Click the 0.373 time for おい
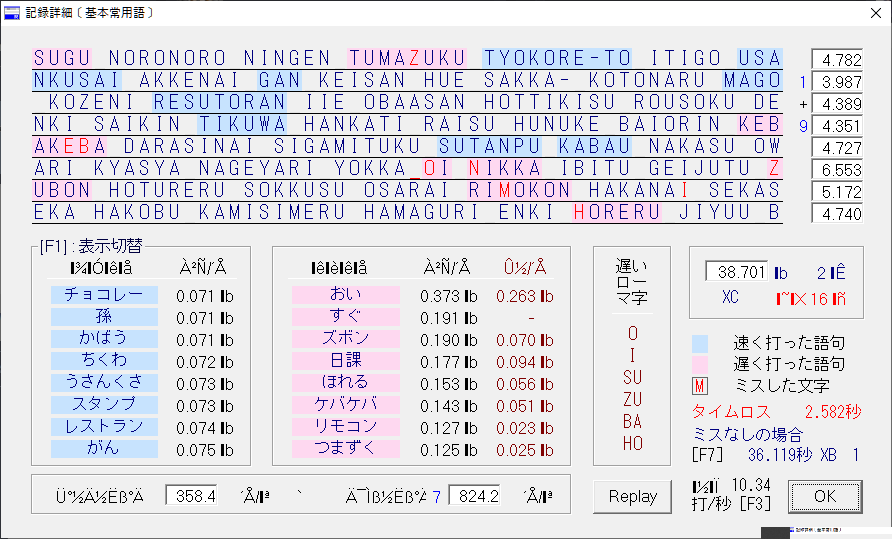892x539 pixels. click(x=448, y=296)
